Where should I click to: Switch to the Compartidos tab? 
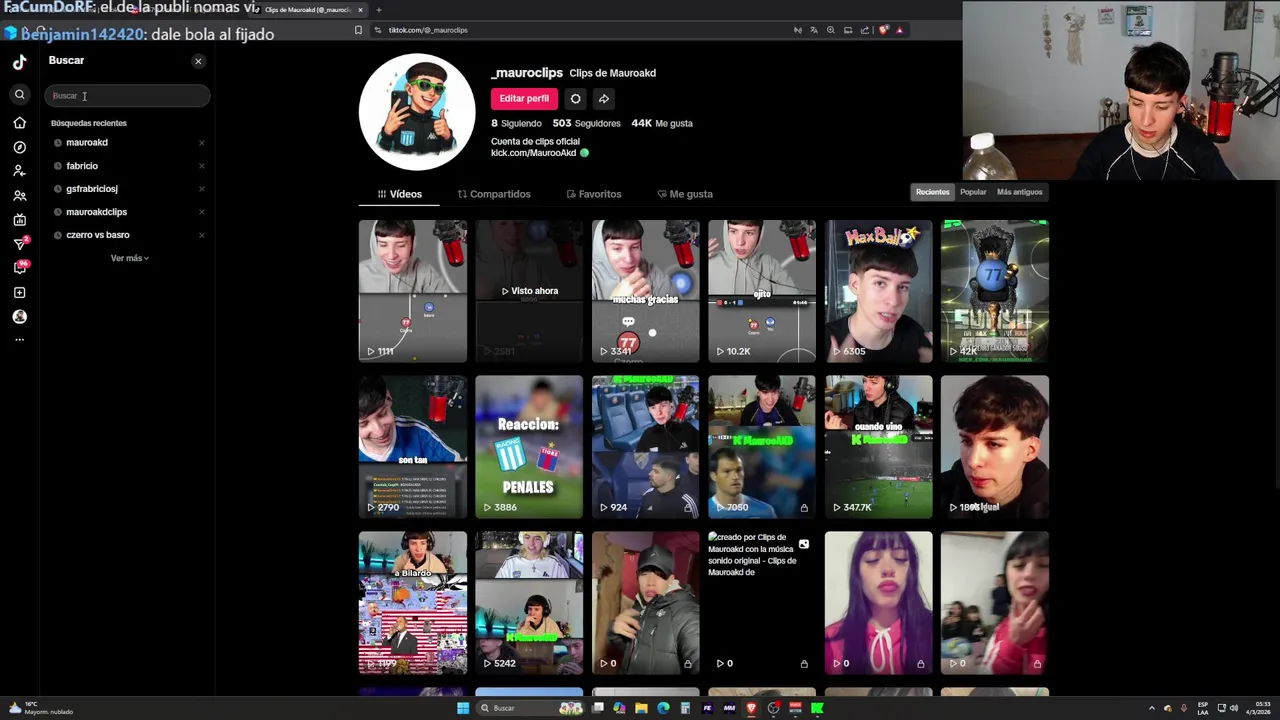click(x=494, y=194)
